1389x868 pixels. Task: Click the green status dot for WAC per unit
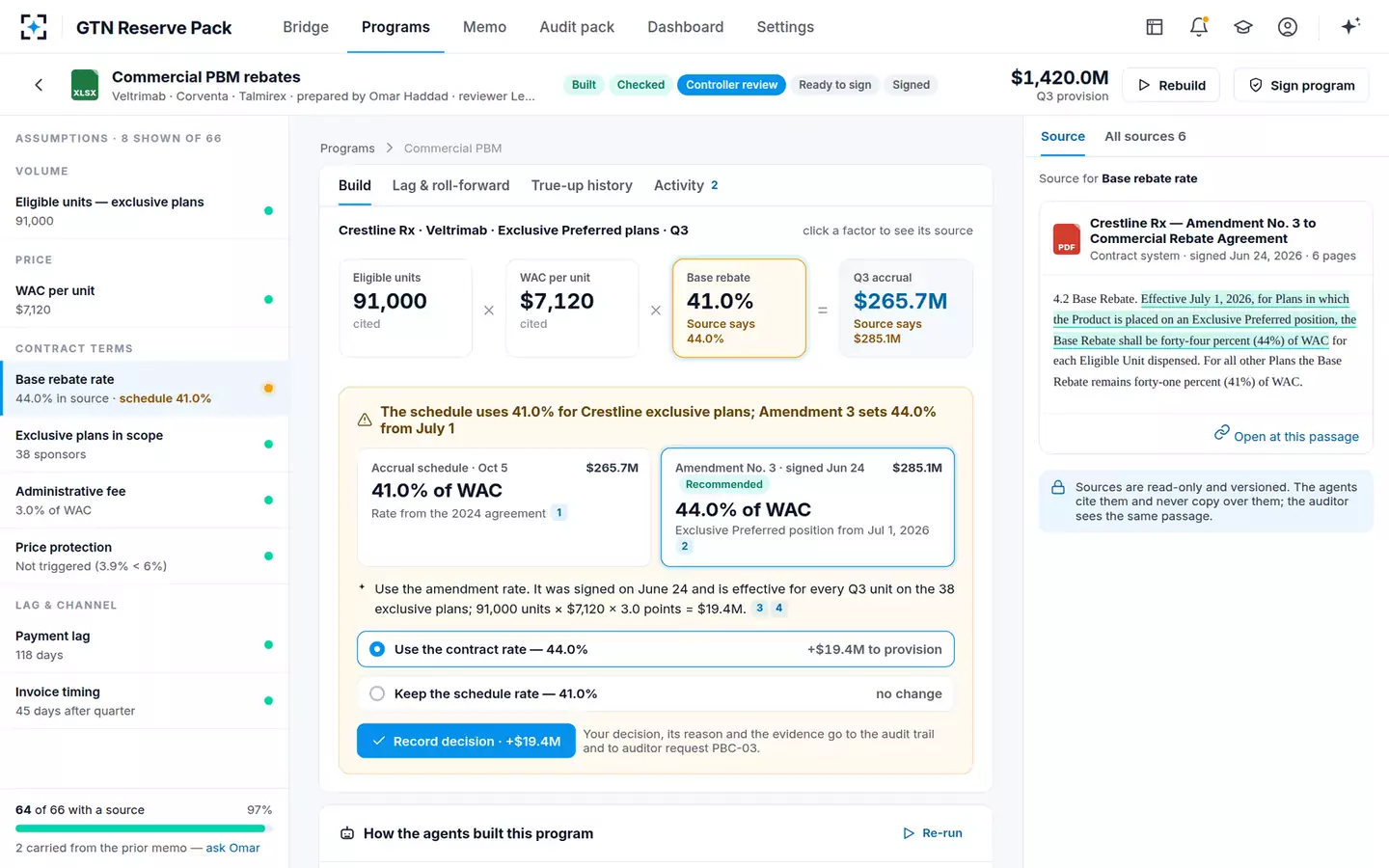pyautogui.click(x=268, y=300)
